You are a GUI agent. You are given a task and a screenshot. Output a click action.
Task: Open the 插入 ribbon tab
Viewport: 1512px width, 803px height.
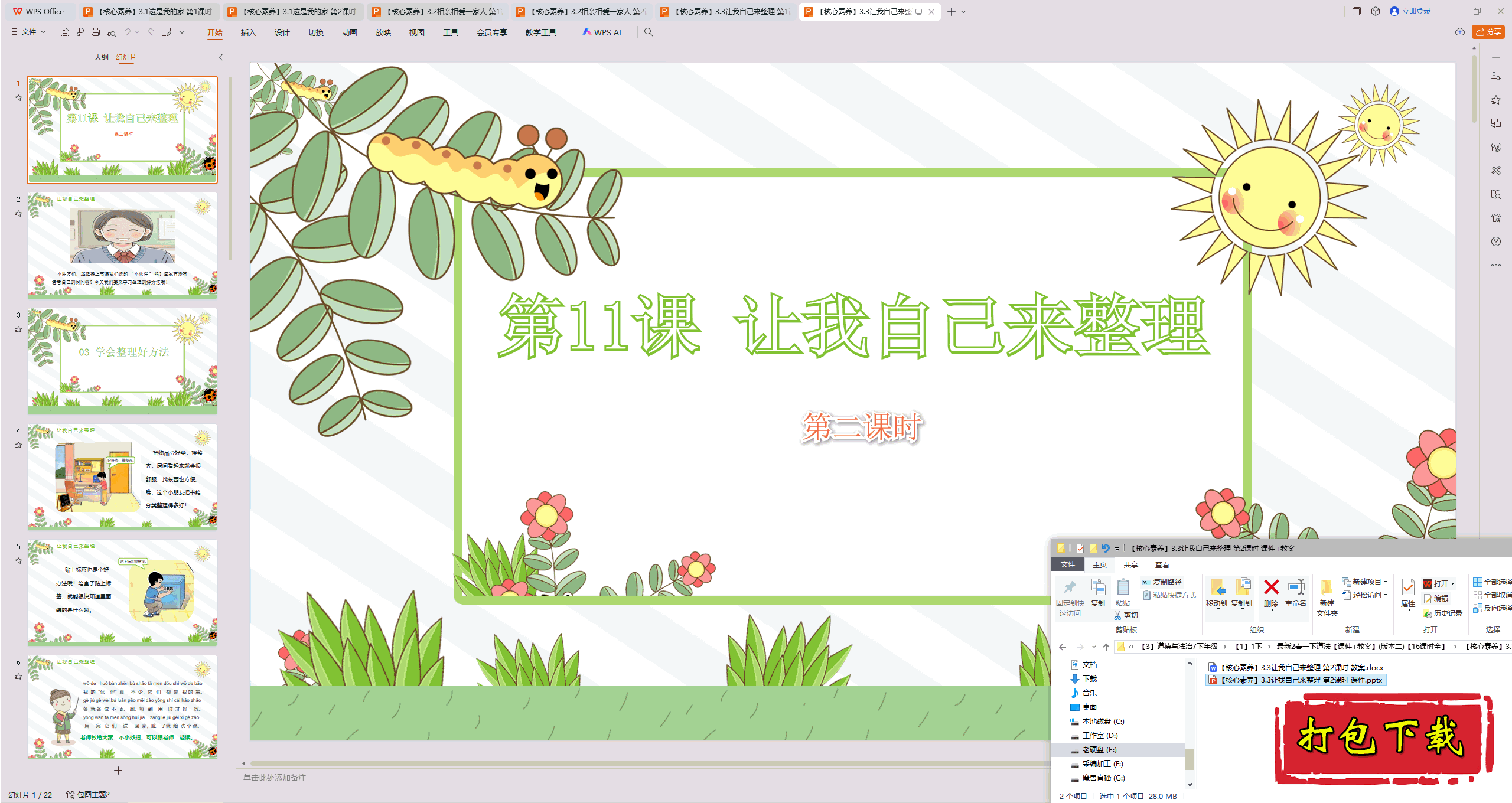pos(248,32)
